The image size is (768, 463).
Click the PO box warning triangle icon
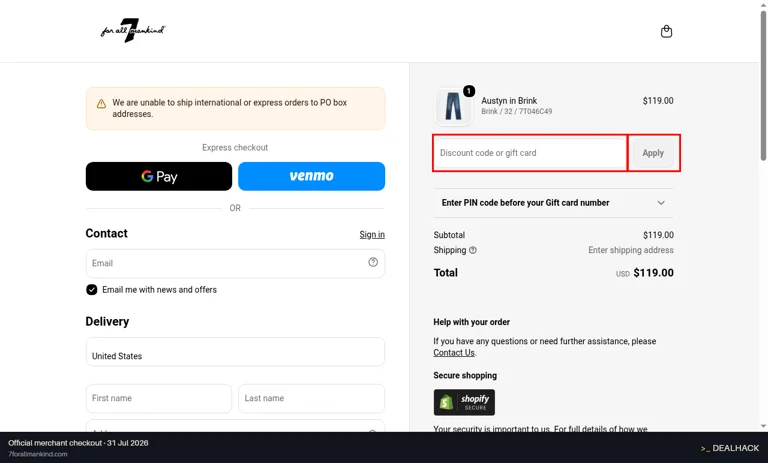tap(101, 104)
